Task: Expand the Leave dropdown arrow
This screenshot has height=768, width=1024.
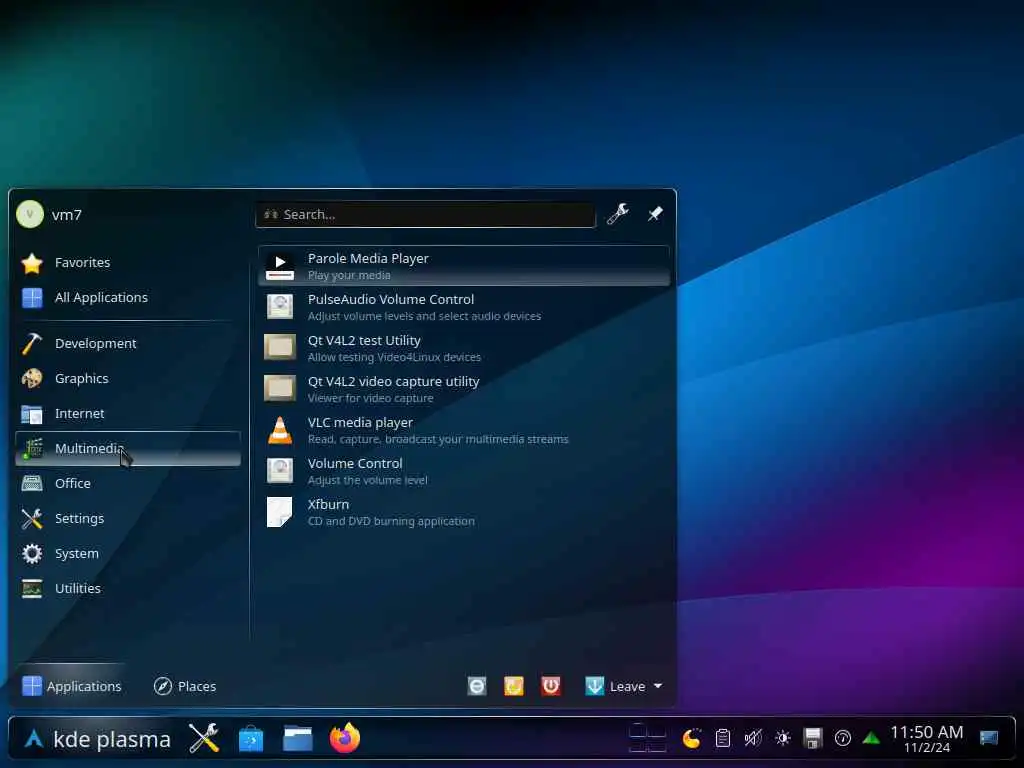Action: 658,686
